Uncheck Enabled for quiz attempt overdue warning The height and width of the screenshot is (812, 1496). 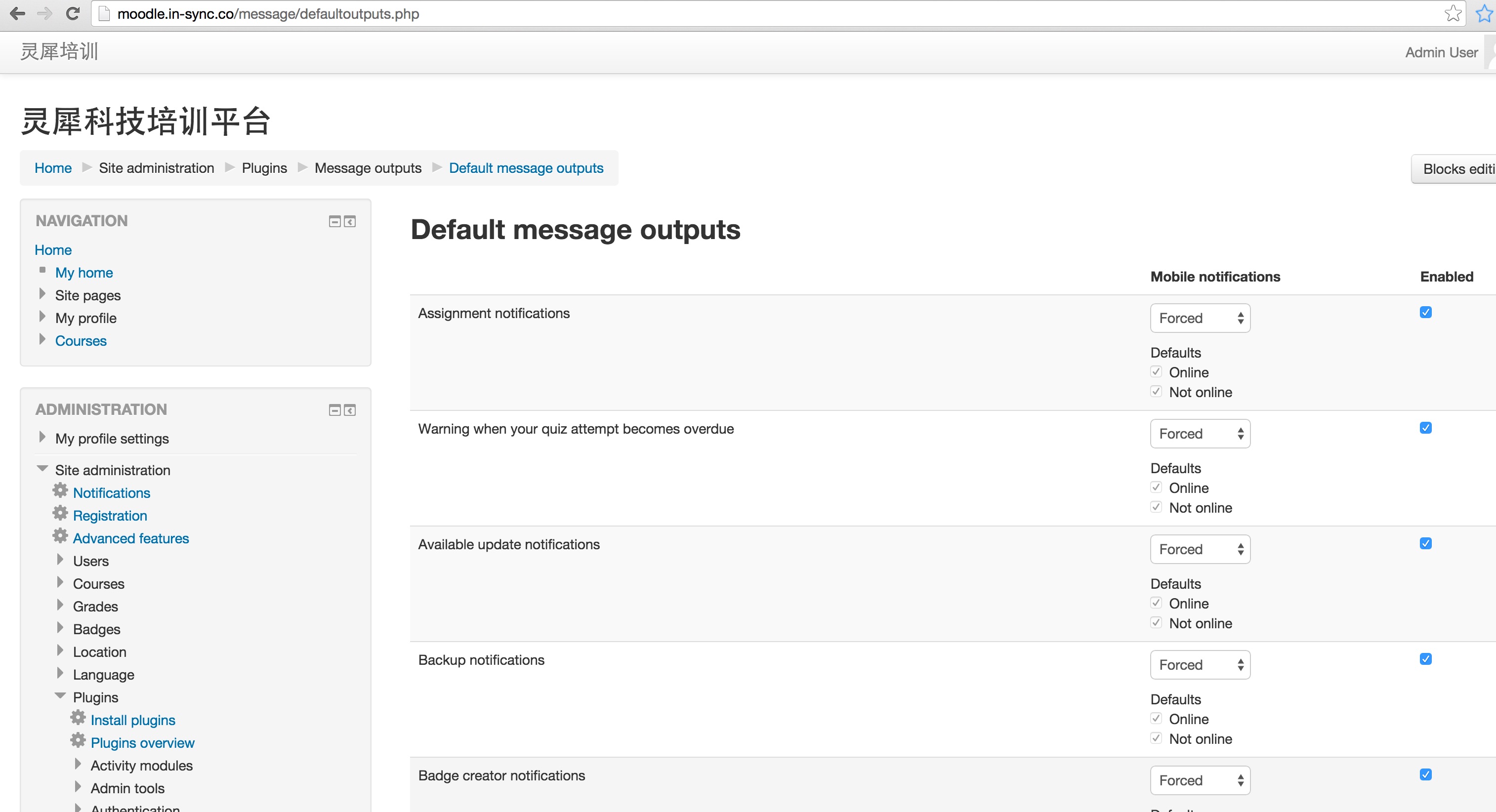[1426, 428]
